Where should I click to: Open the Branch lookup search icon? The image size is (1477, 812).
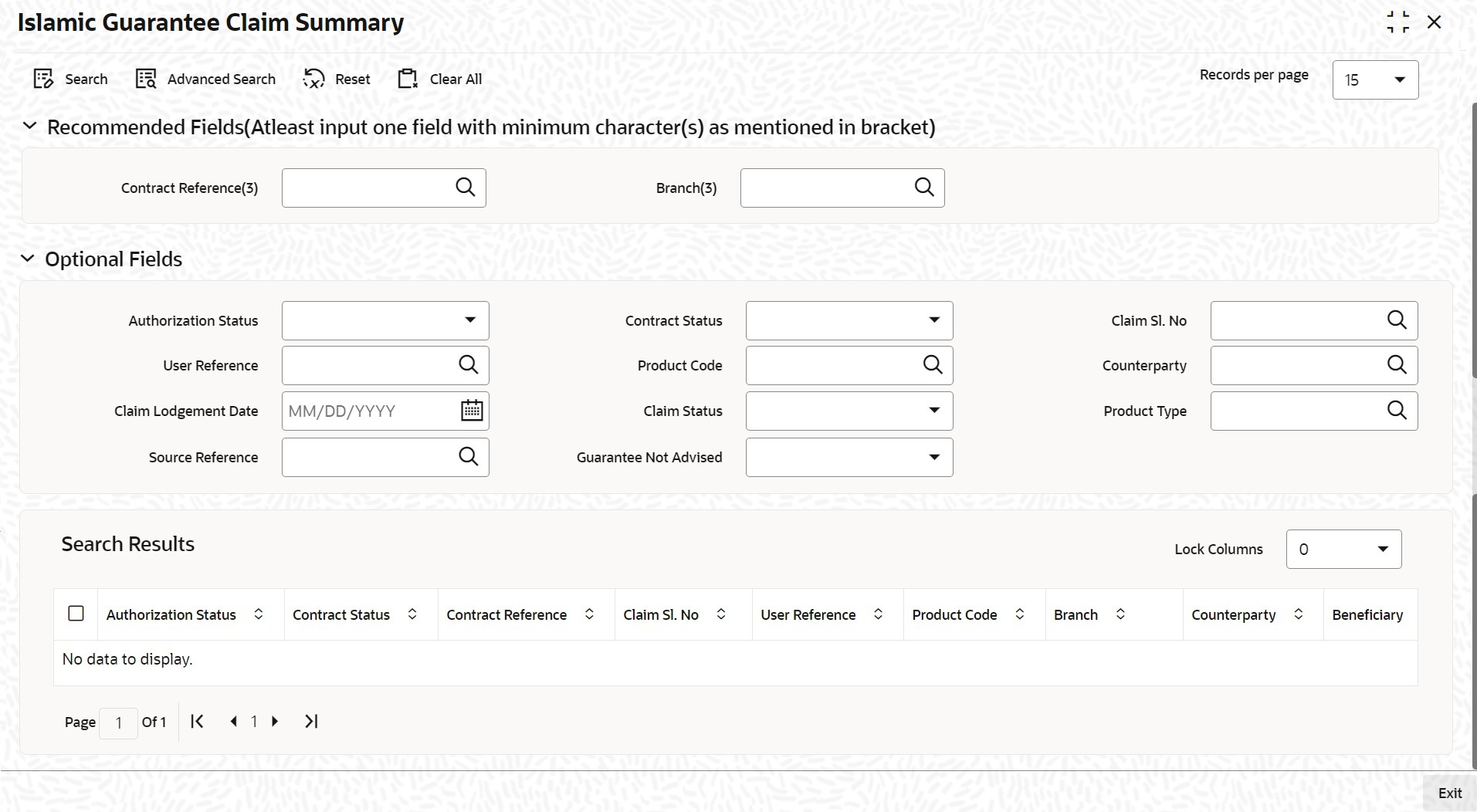click(x=923, y=188)
